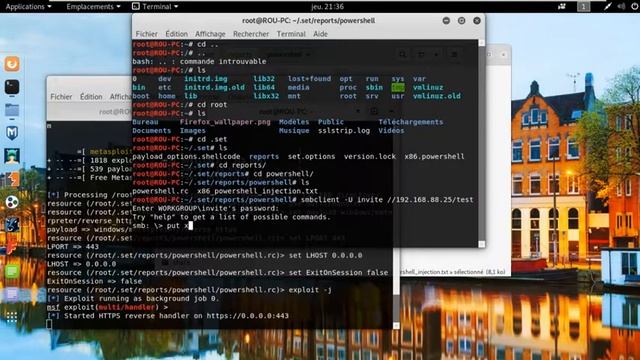This screenshot has width=640, height=360.
Task: Click 'x86.powershell' in .set listing
Action: [434, 156]
